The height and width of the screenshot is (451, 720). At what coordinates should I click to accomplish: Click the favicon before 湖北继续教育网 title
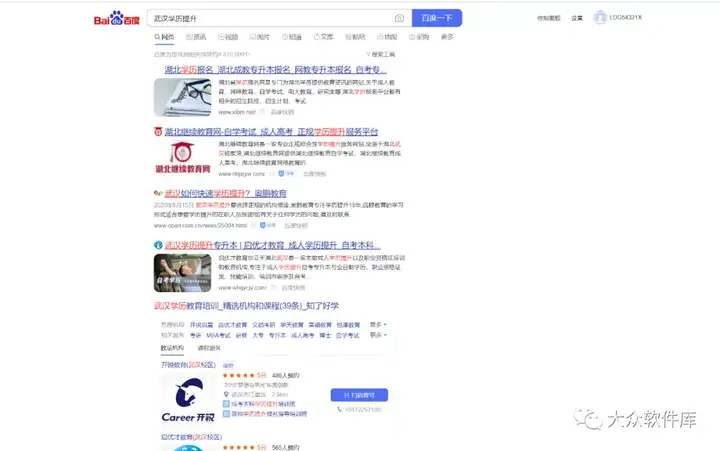tap(158, 132)
